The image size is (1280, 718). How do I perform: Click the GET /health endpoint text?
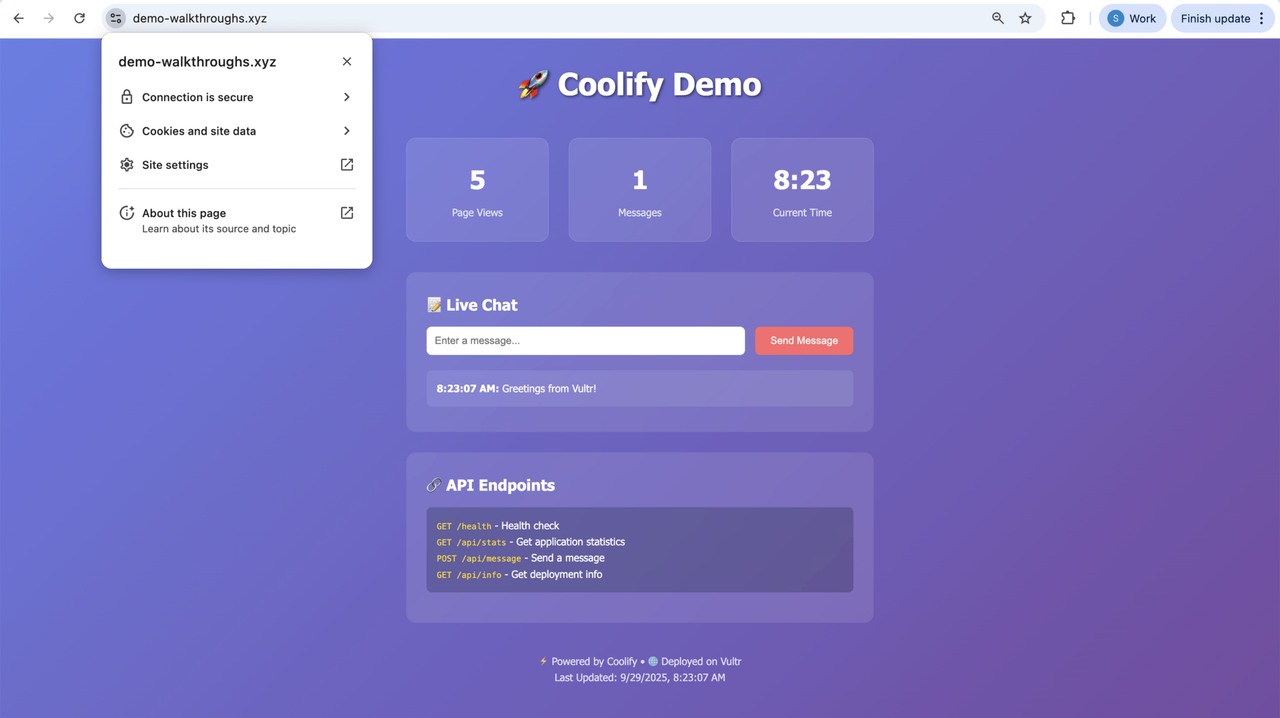464,526
